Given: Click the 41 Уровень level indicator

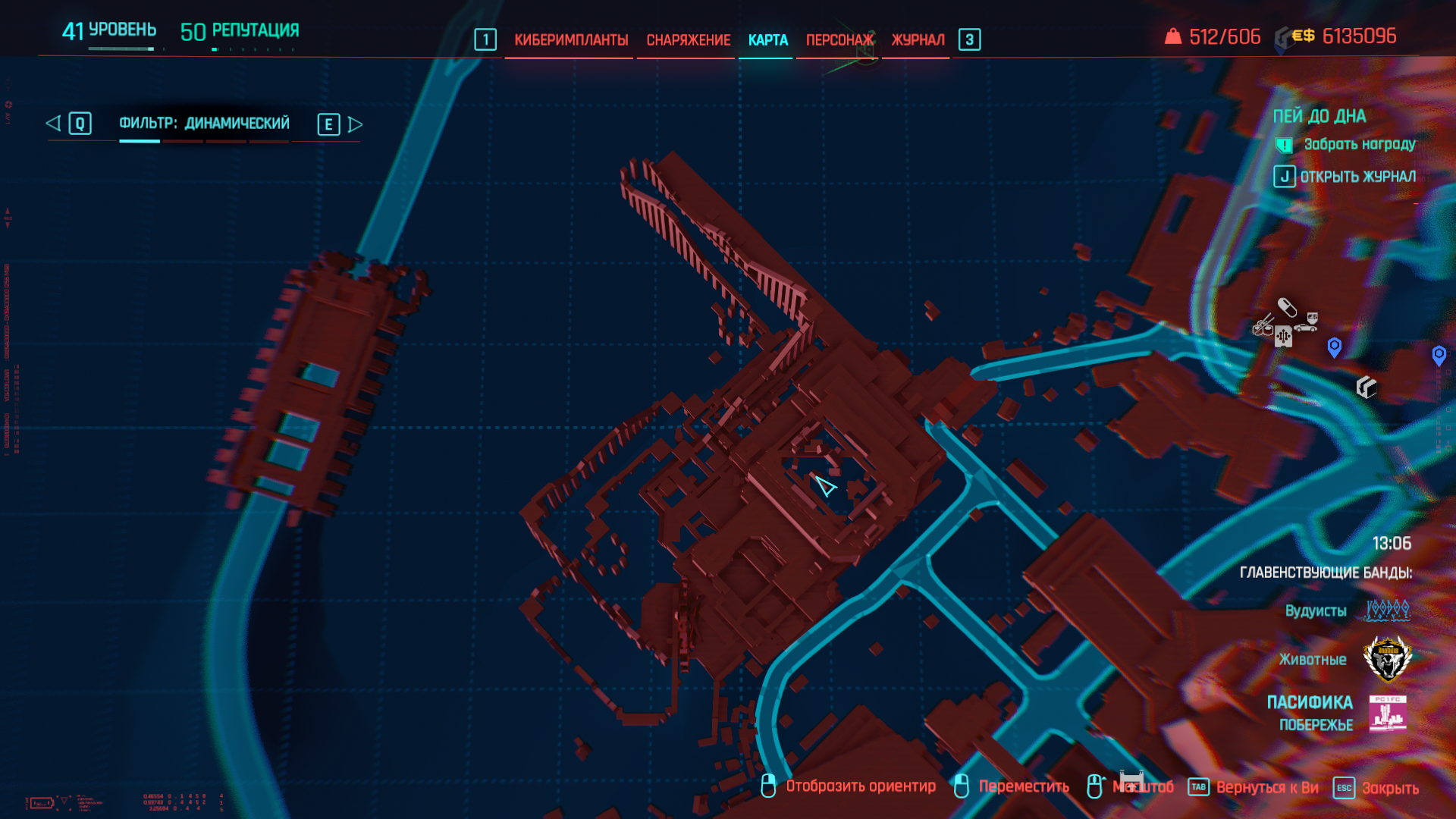Looking at the screenshot, I should (109, 30).
